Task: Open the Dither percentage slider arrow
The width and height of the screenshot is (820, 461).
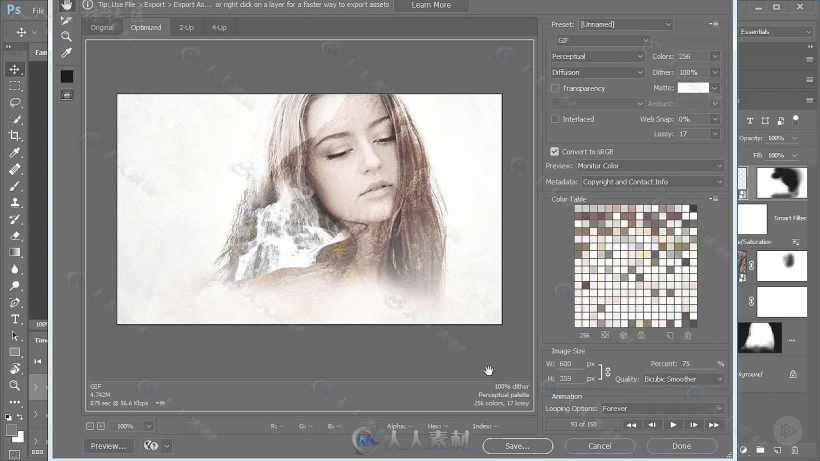Action: [715, 73]
